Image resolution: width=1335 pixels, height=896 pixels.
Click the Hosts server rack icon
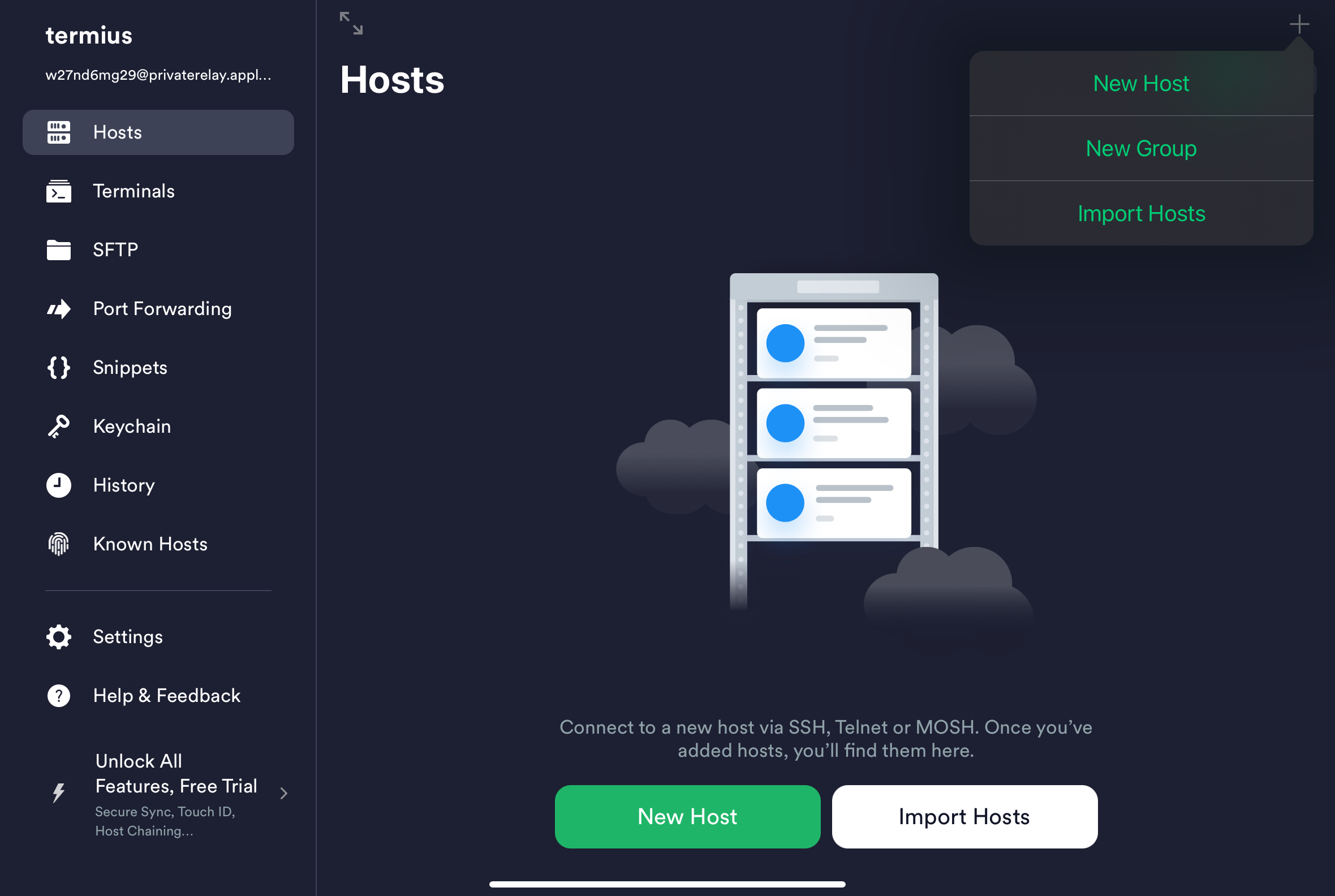[58, 132]
